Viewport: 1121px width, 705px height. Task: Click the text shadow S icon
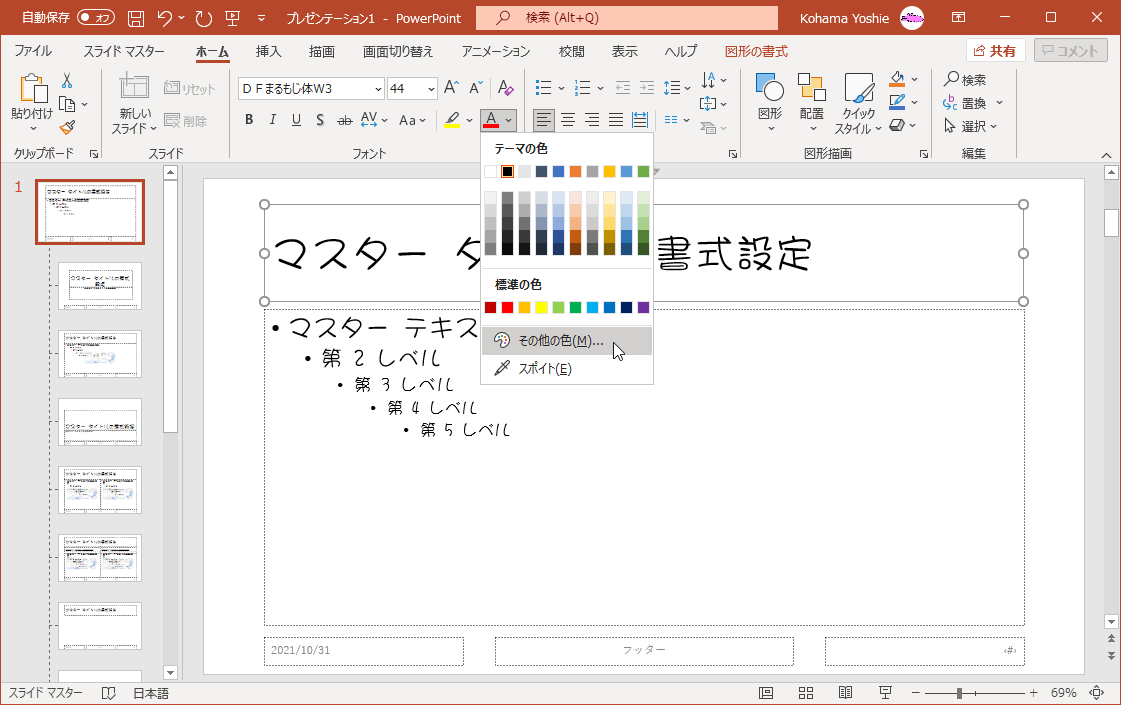(x=320, y=120)
